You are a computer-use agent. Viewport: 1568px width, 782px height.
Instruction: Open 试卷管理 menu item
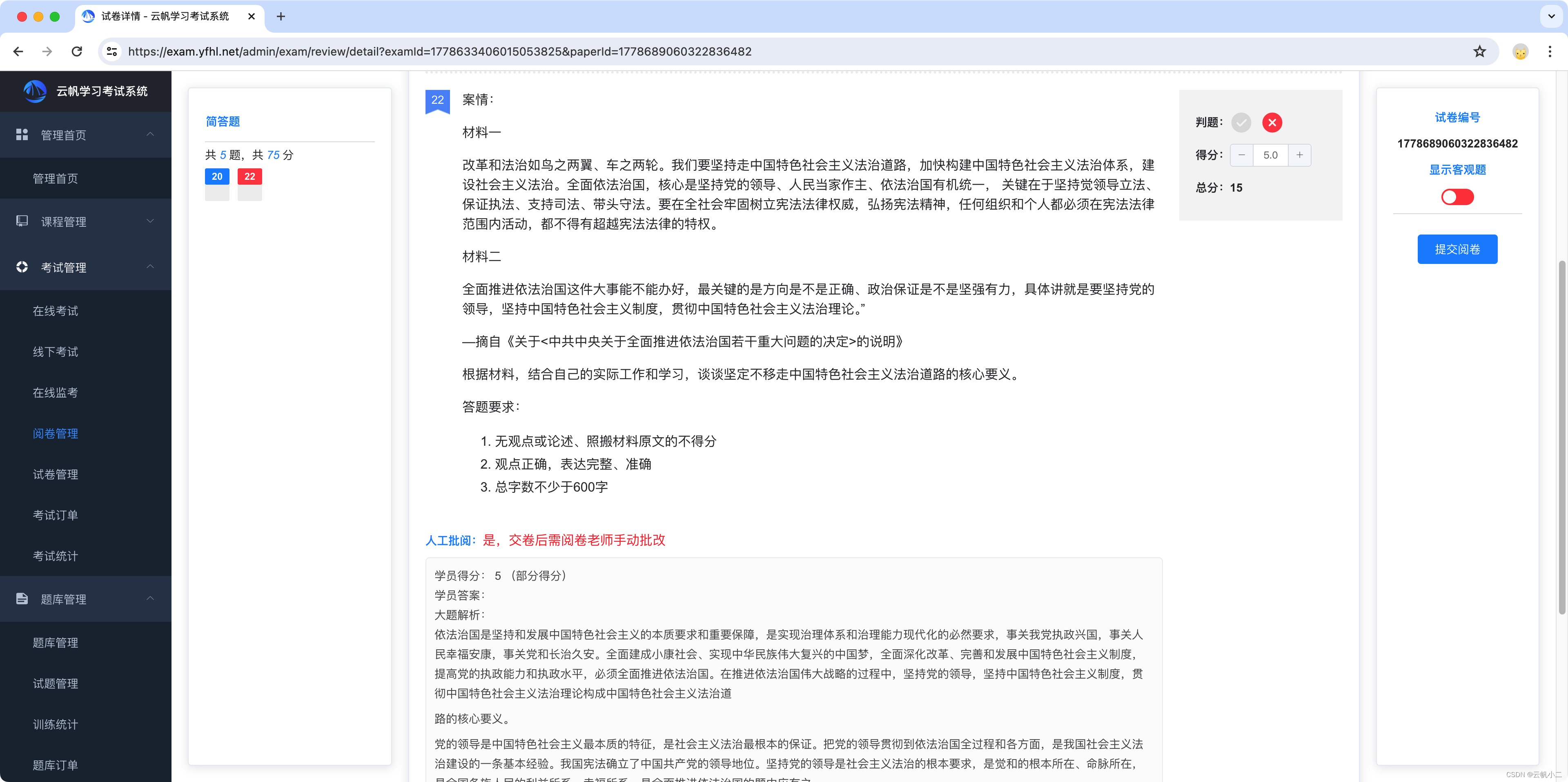coord(86,474)
